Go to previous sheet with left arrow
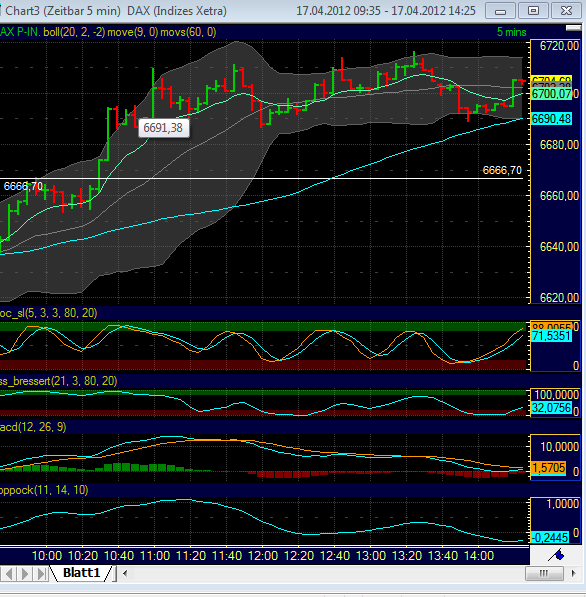Screen dimensions: 586x597 pos(9,573)
